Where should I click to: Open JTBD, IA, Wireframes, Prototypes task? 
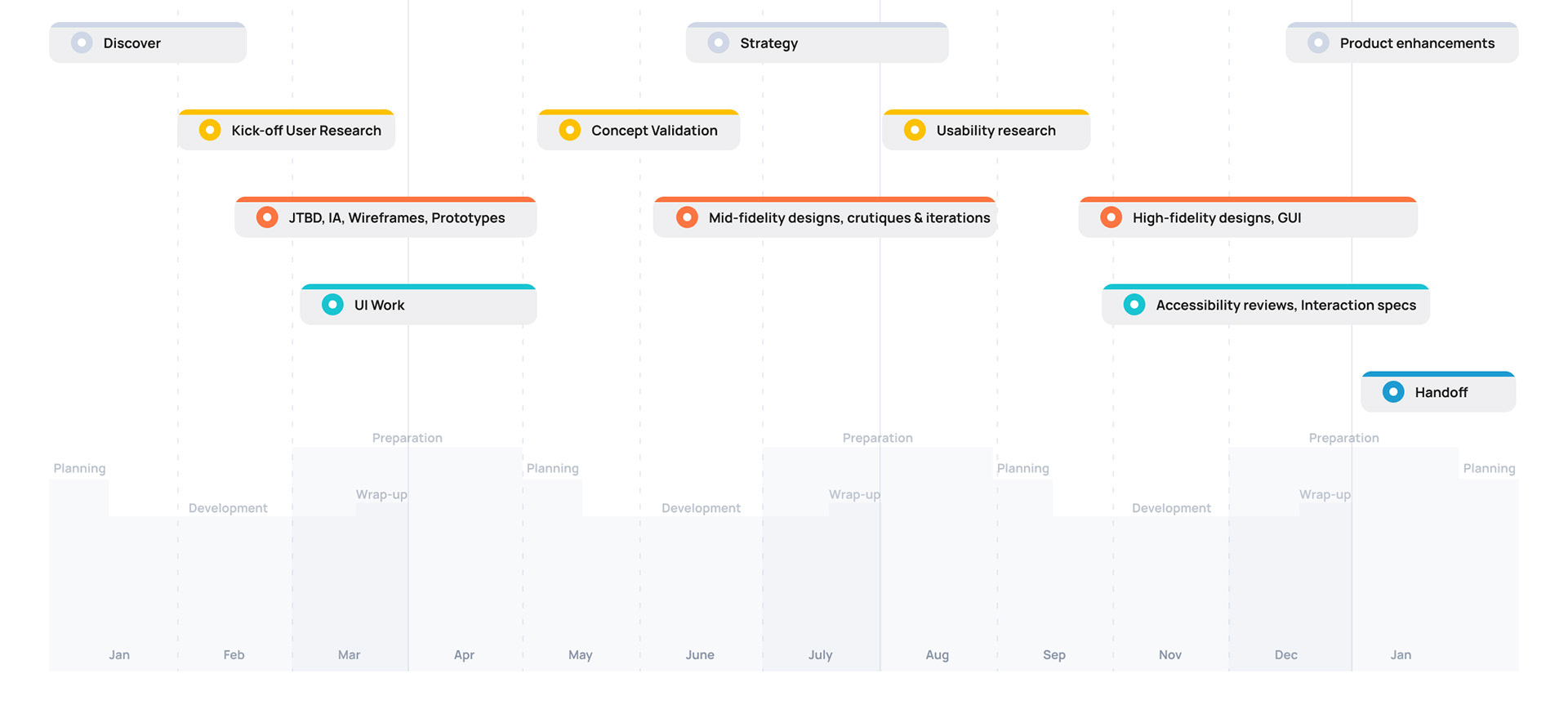click(385, 217)
